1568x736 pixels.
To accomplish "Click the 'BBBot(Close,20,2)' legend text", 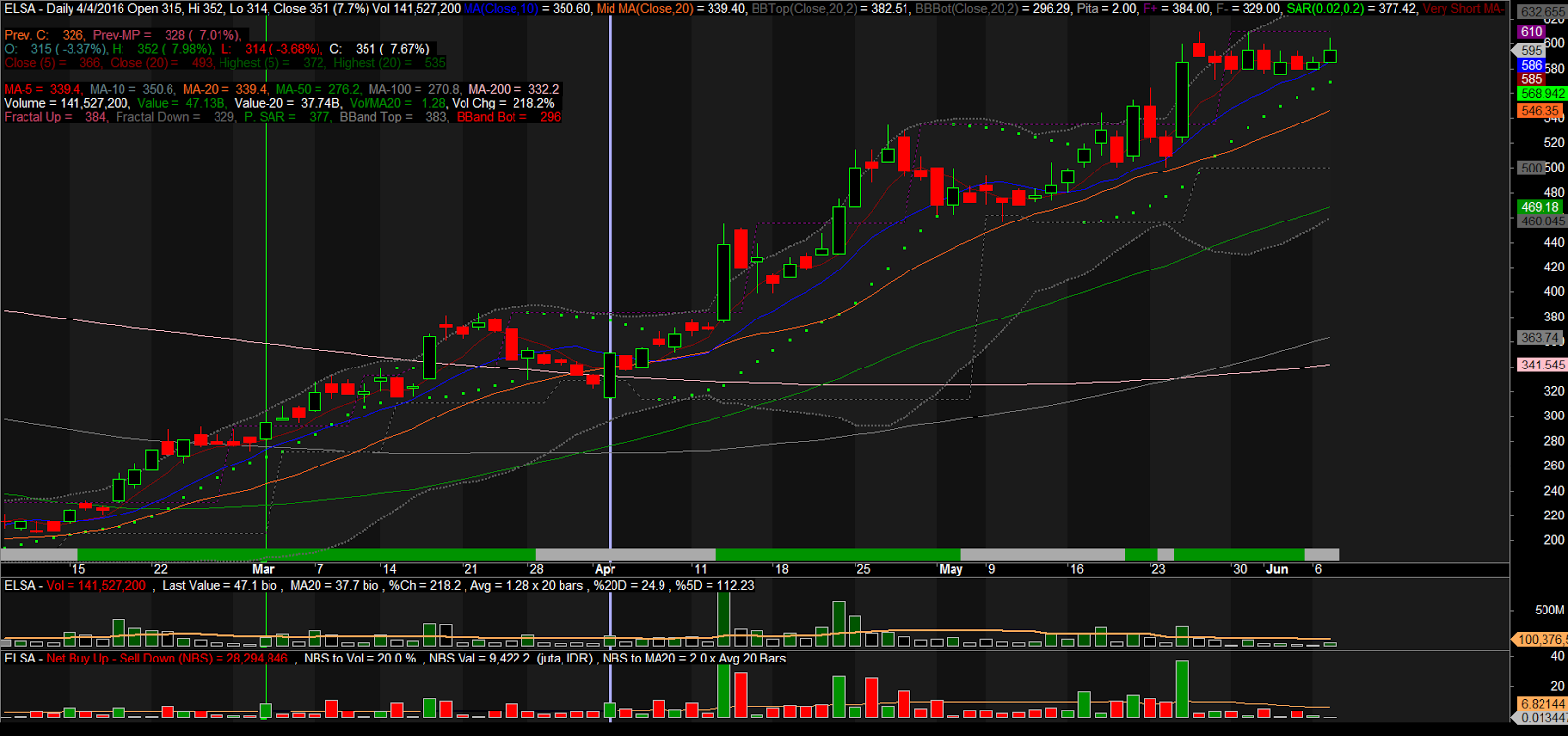I will tap(967, 9).
